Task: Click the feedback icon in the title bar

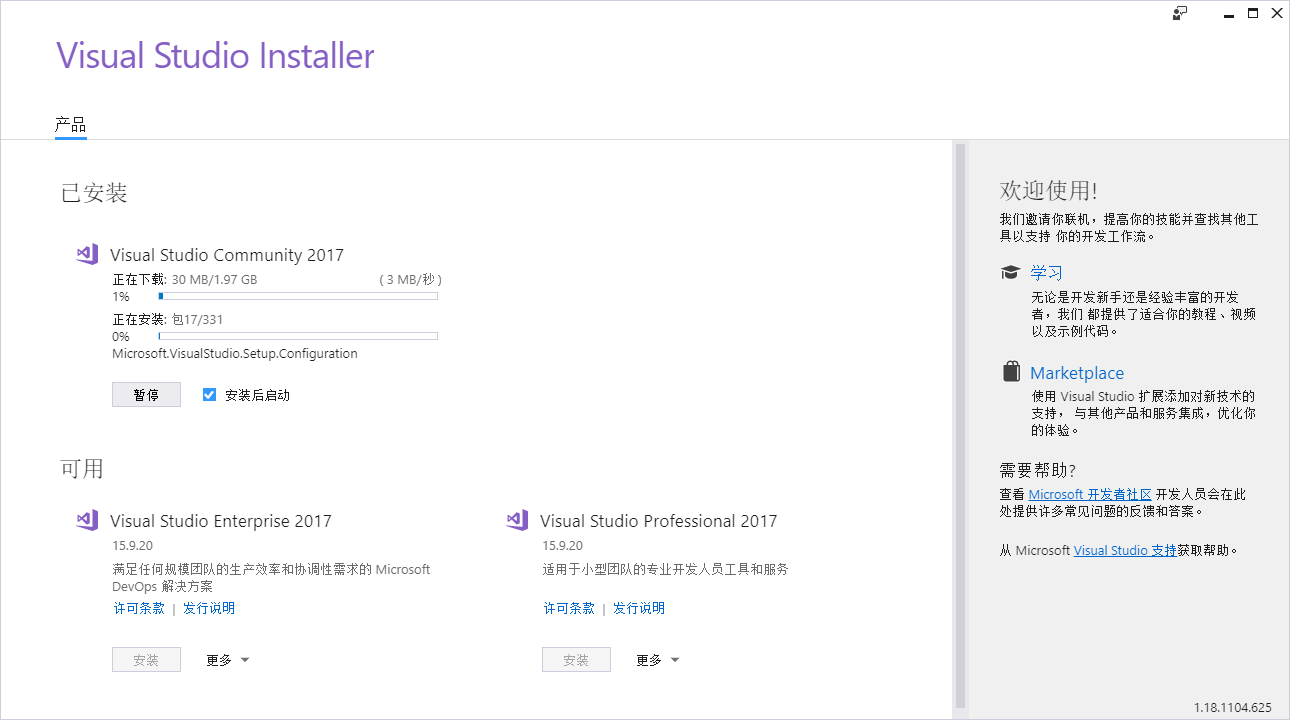Action: (x=1180, y=13)
